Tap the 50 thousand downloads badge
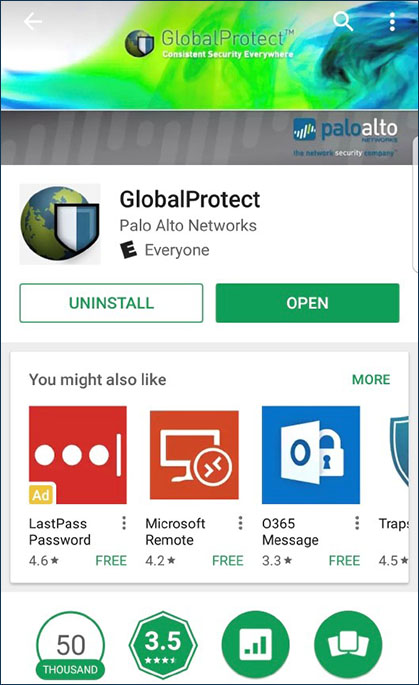Image resolution: width=419 pixels, height=685 pixels. point(70,645)
